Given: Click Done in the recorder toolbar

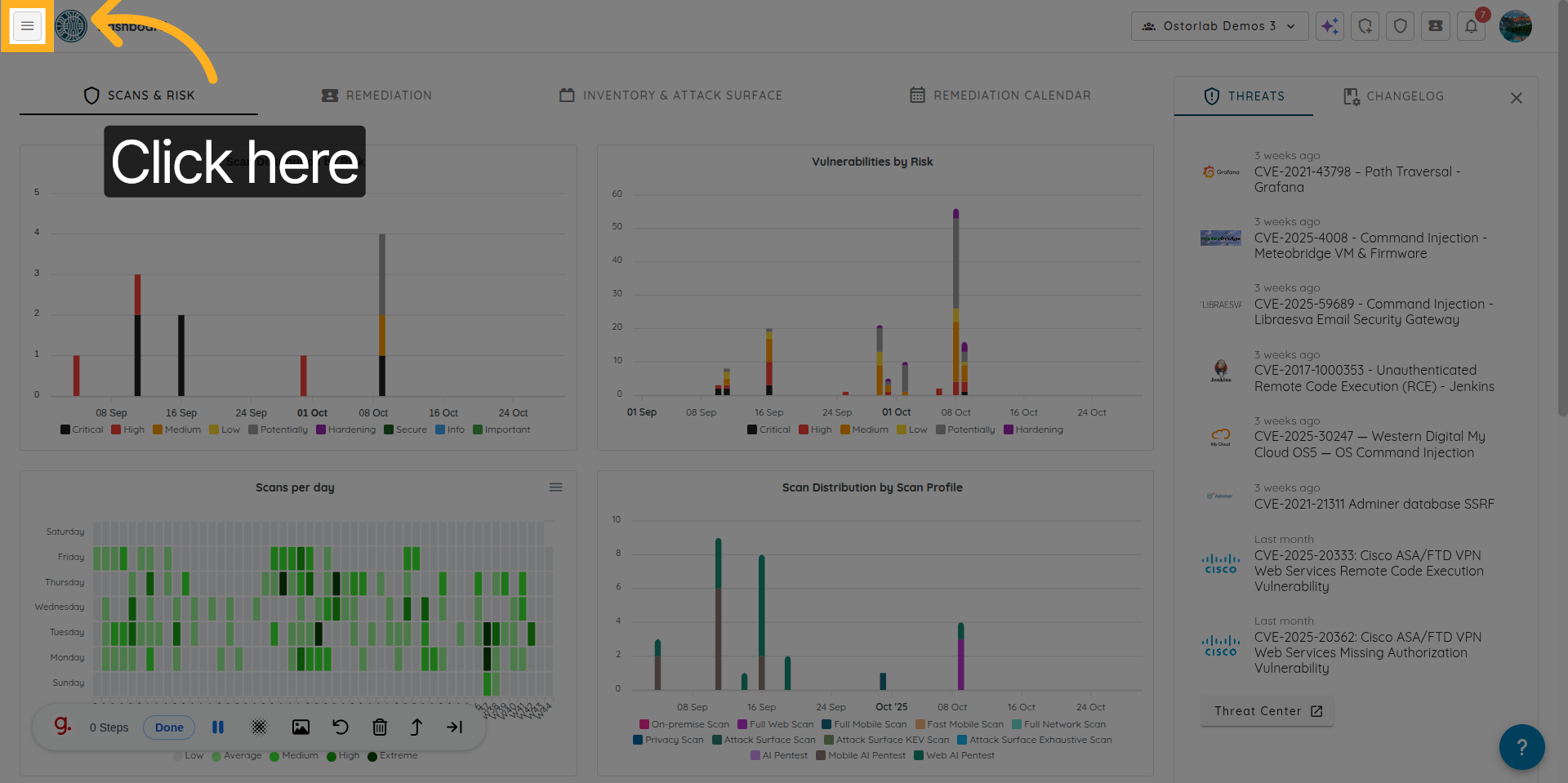Looking at the screenshot, I should click(169, 727).
